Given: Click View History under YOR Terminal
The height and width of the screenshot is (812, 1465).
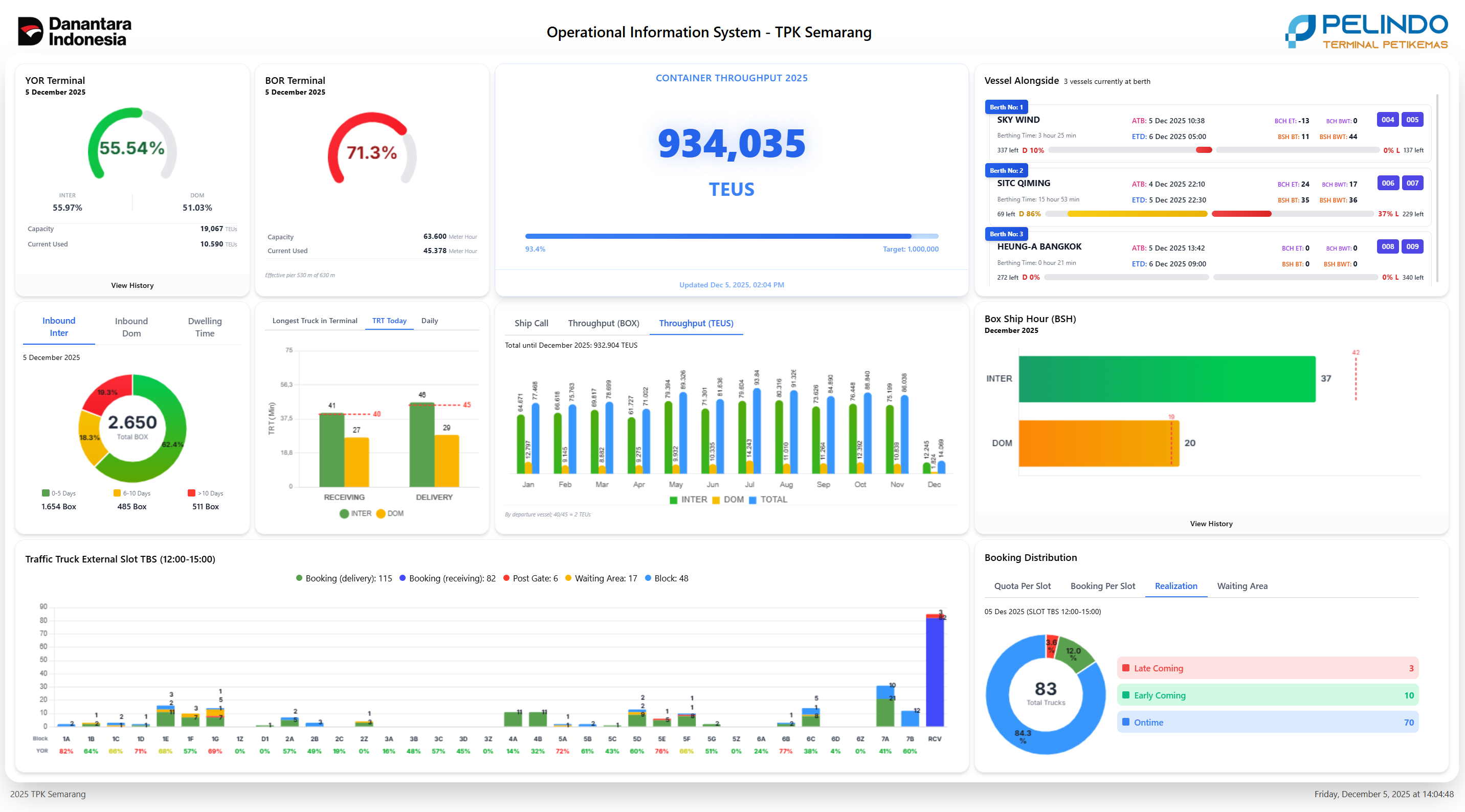Looking at the screenshot, I should 132,285.
